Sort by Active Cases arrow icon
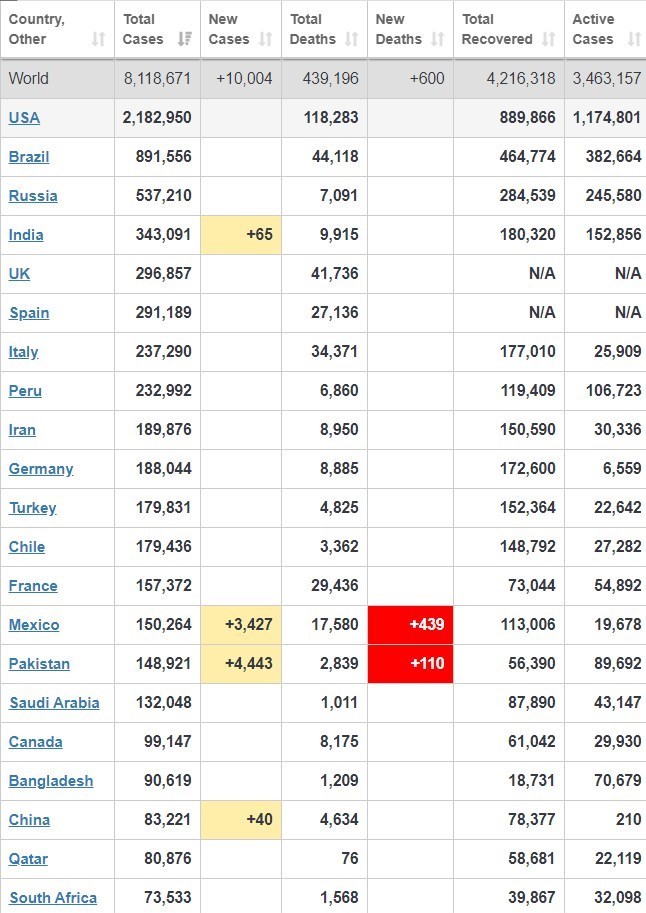 633,40
